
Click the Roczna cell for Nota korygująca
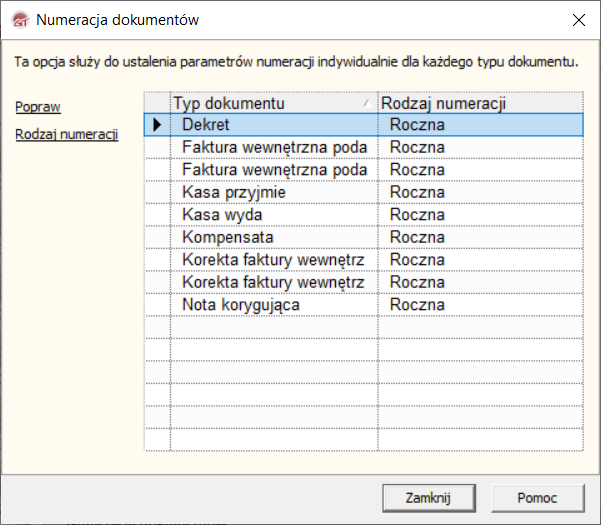click(x=479, y=305)
